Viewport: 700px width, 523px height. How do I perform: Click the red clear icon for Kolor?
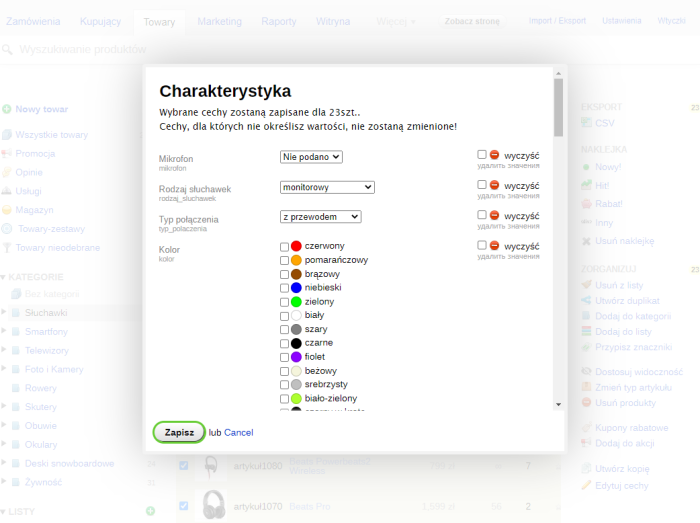494,245
